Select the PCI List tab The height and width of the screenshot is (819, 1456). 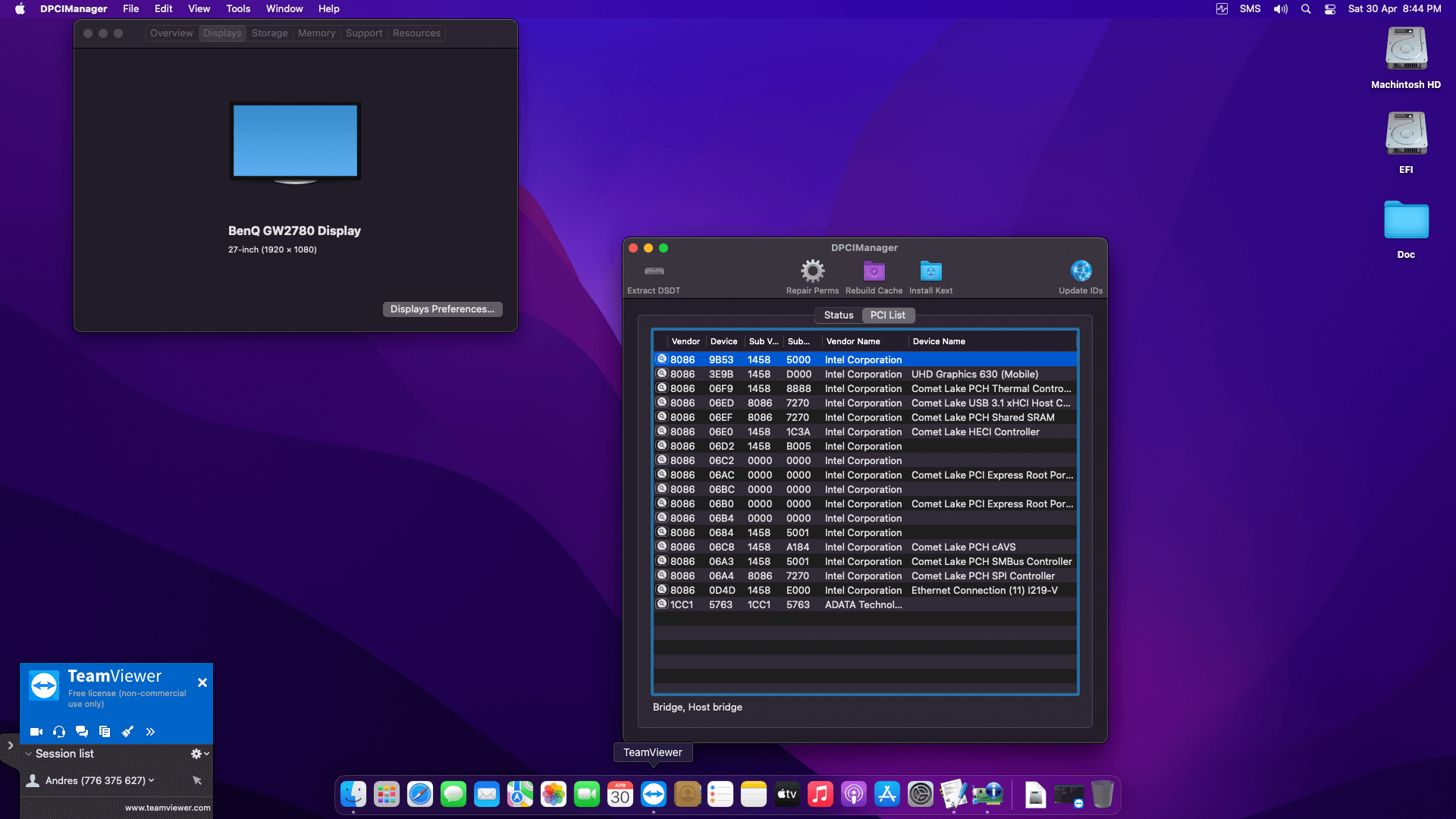tap(887, 315)
